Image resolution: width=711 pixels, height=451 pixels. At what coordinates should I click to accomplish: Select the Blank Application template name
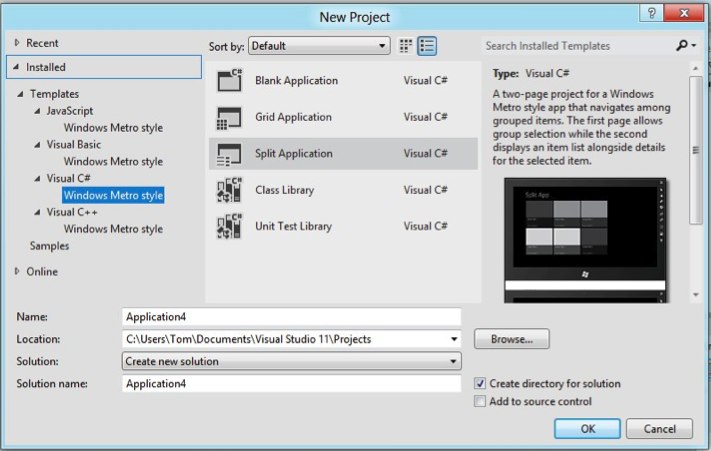click(297, 80)
